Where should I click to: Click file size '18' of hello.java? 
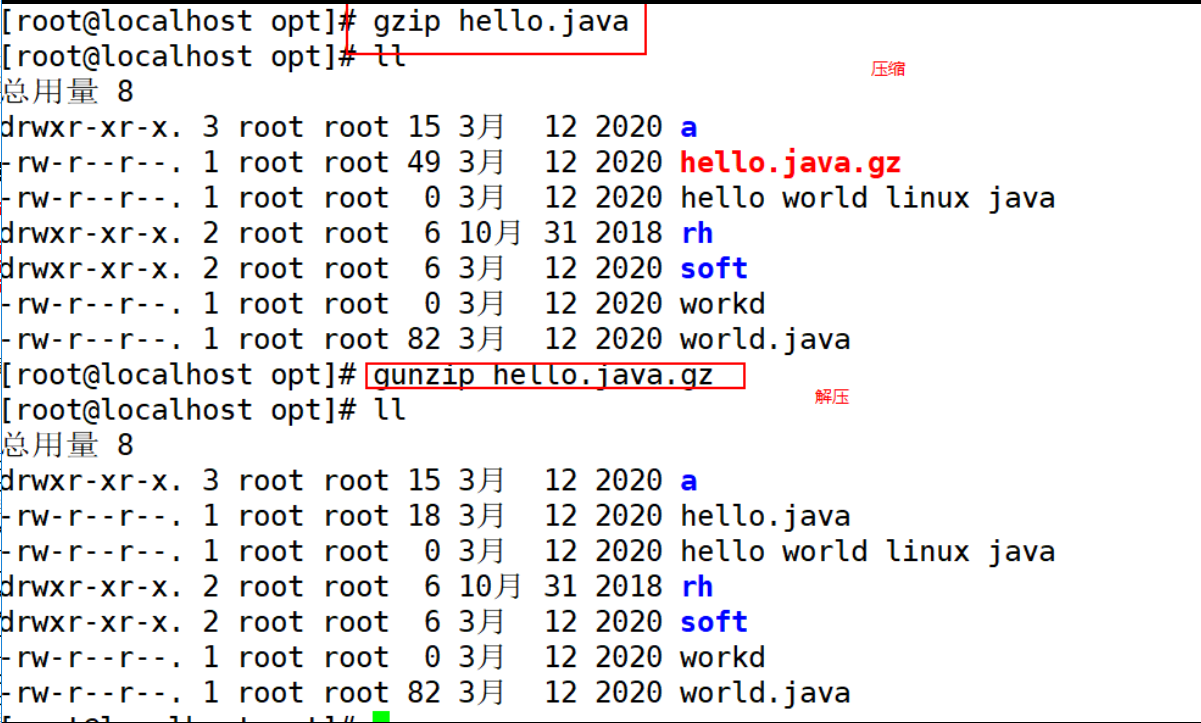(424, 516)
